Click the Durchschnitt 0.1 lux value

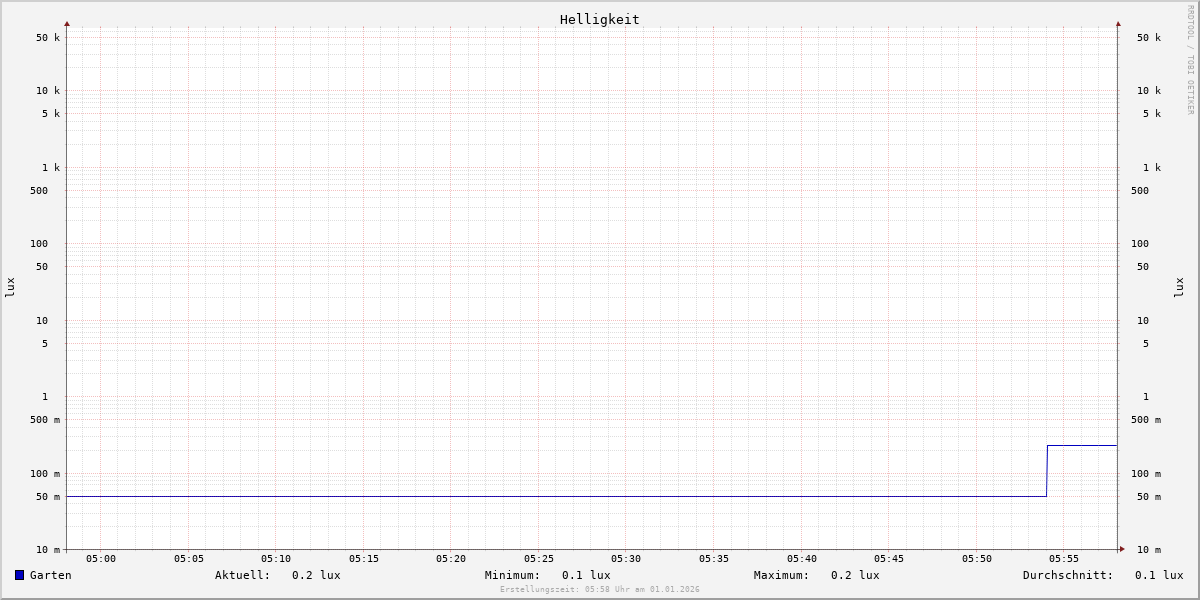click(x=1159, y=575)
